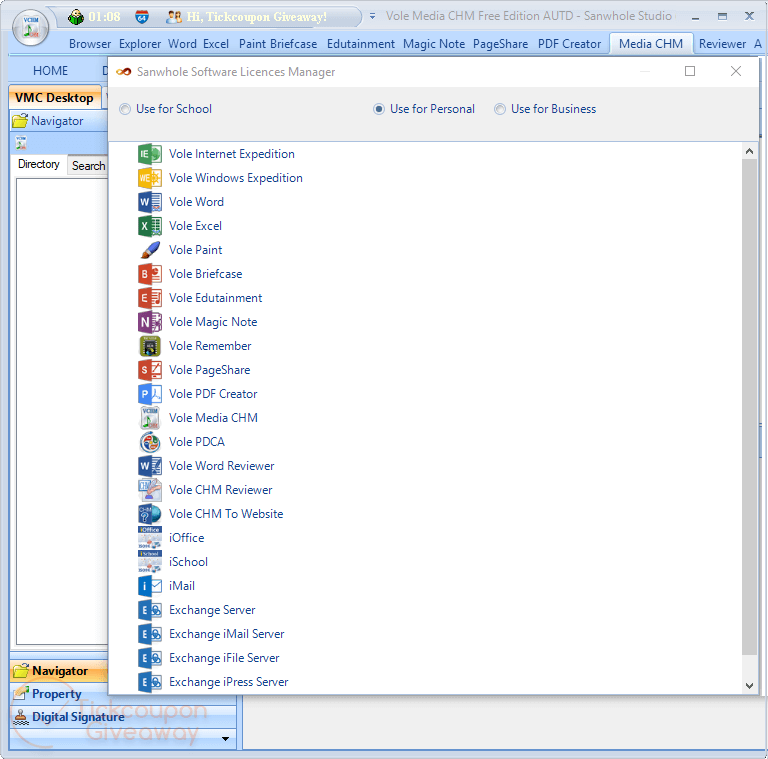
Task: Click the Exchange iMail Server icon
Action: coord(150,634)
